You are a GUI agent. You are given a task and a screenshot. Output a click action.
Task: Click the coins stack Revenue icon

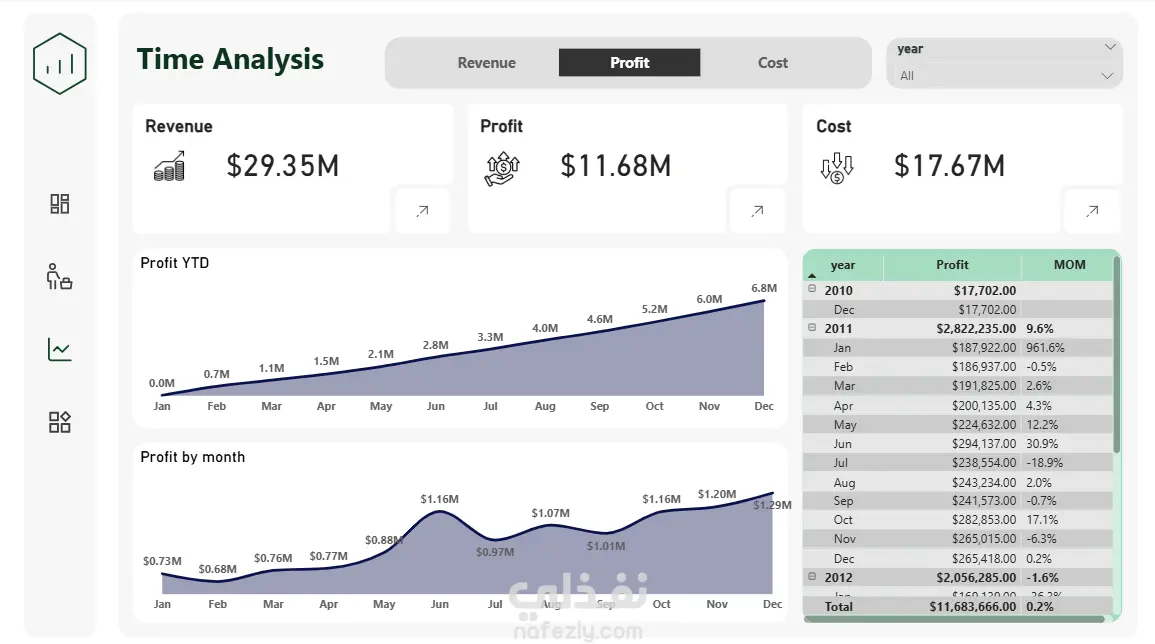tap(169, 167)
